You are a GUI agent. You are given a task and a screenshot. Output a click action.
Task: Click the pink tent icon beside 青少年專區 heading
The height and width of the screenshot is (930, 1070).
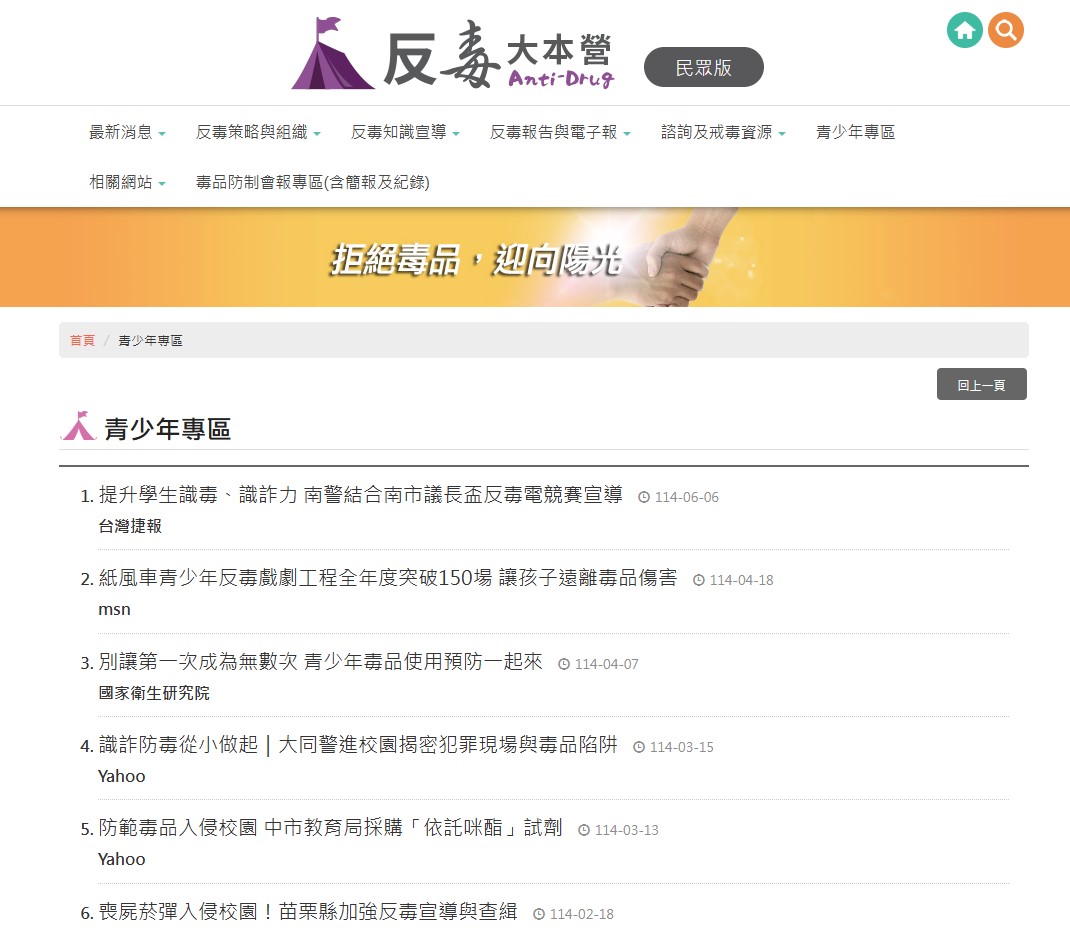click(78, 426)
